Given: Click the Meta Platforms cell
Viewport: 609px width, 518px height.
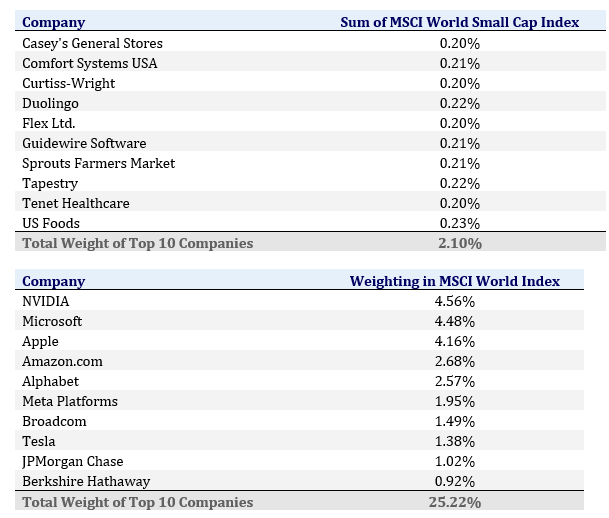Looking at the screenshot, I should pyautogui.click(x=70, y=401).
